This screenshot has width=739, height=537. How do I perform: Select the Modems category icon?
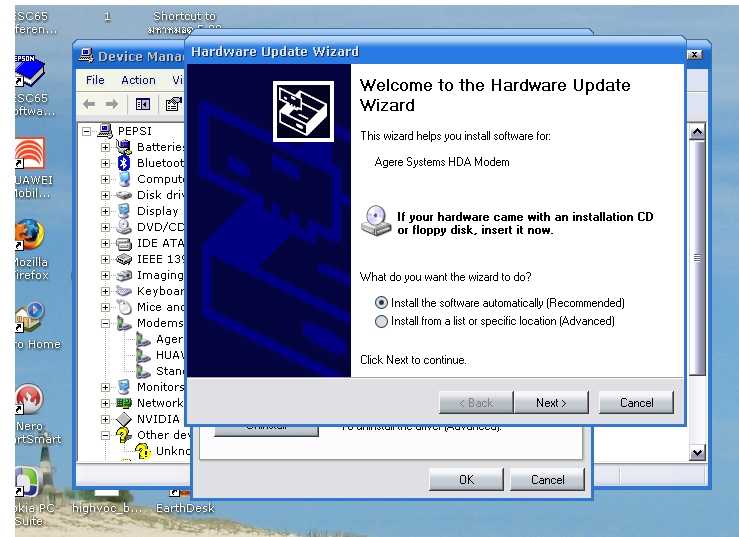[x=124, y=323]
